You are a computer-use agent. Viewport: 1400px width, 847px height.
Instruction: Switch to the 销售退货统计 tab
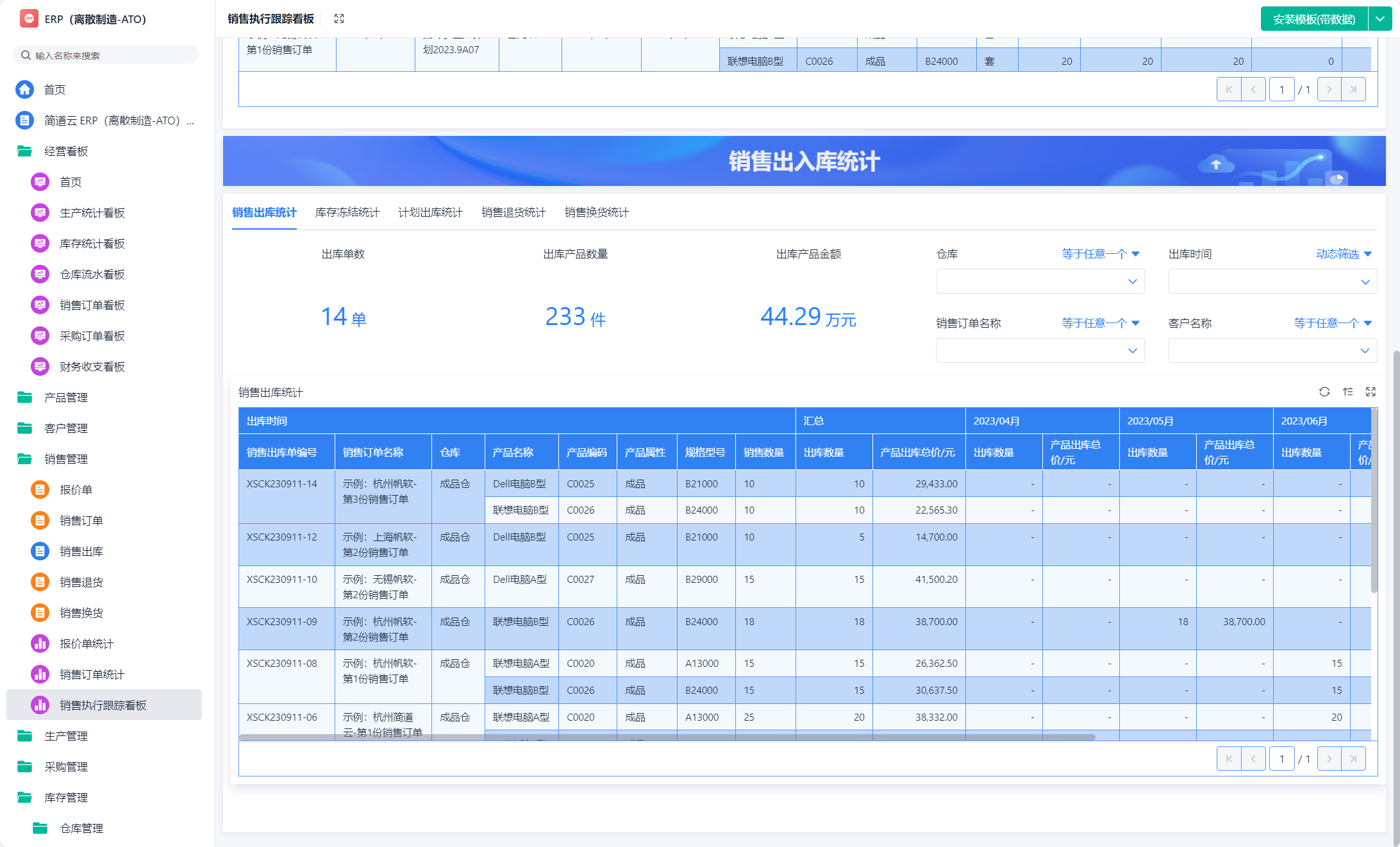click(513, 212)
